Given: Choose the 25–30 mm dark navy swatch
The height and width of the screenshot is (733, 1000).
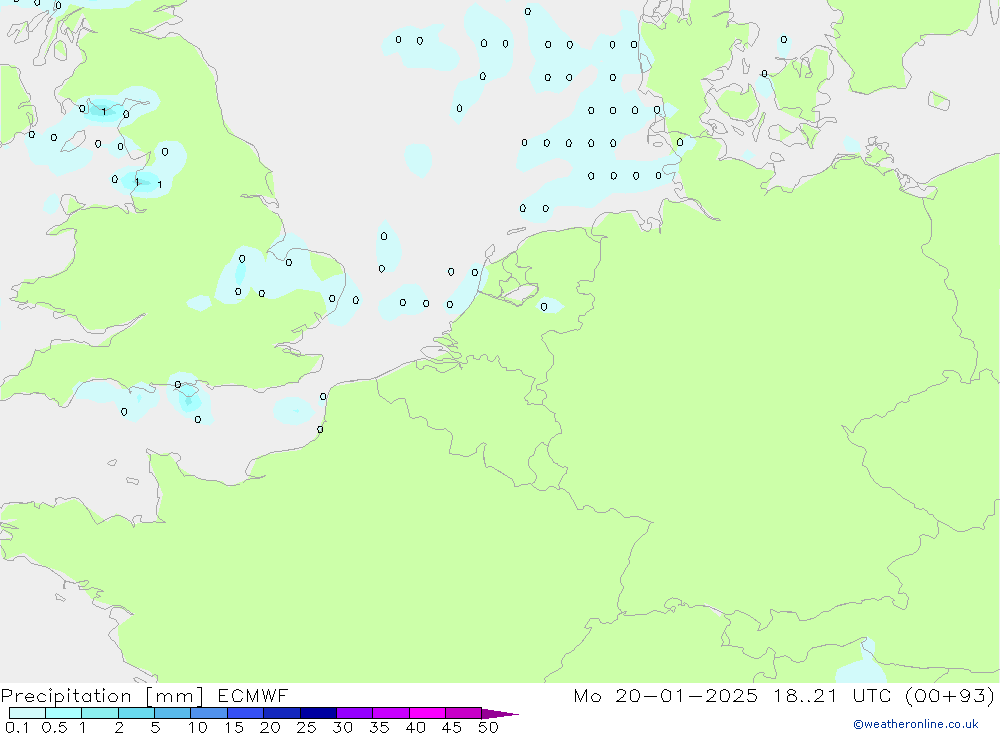Looking at the screenshot, I should coord(318,713).
